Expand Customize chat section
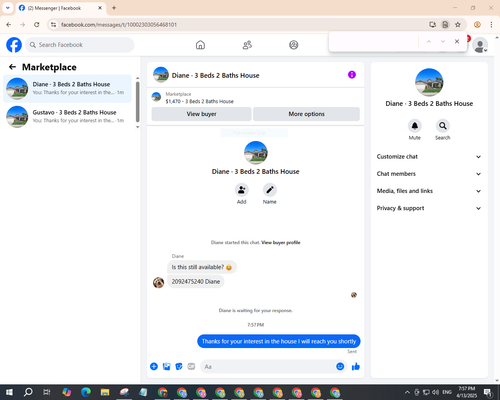The image size is (500, 400). click(429, 157)
